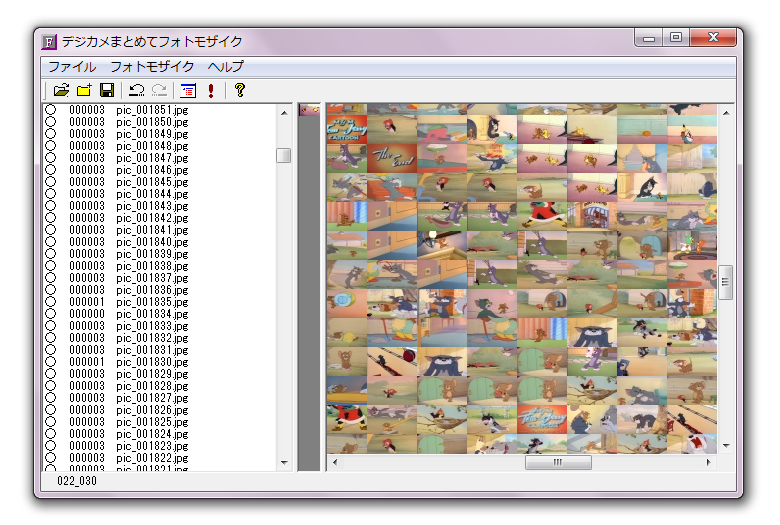Click the mosaic view scroll down arrow
This screenshot has width=780, height=525.
click(x=726, y=445)
